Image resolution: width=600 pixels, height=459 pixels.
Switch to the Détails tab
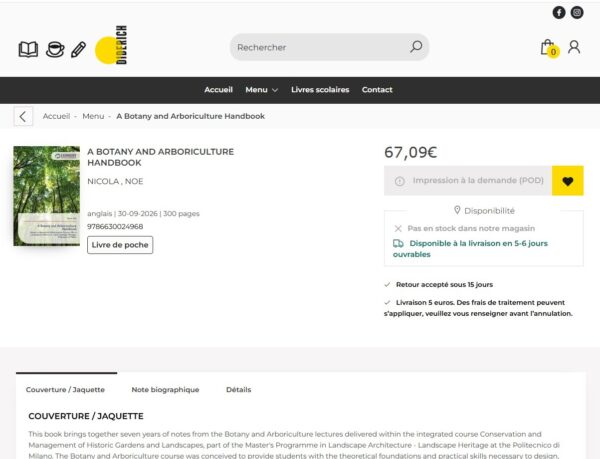tap(238, 389)
